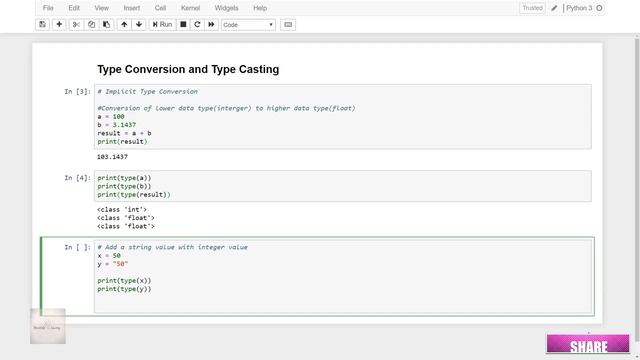Open the Help menu
Screen dimensions: 640x360
tap(260, 8)
